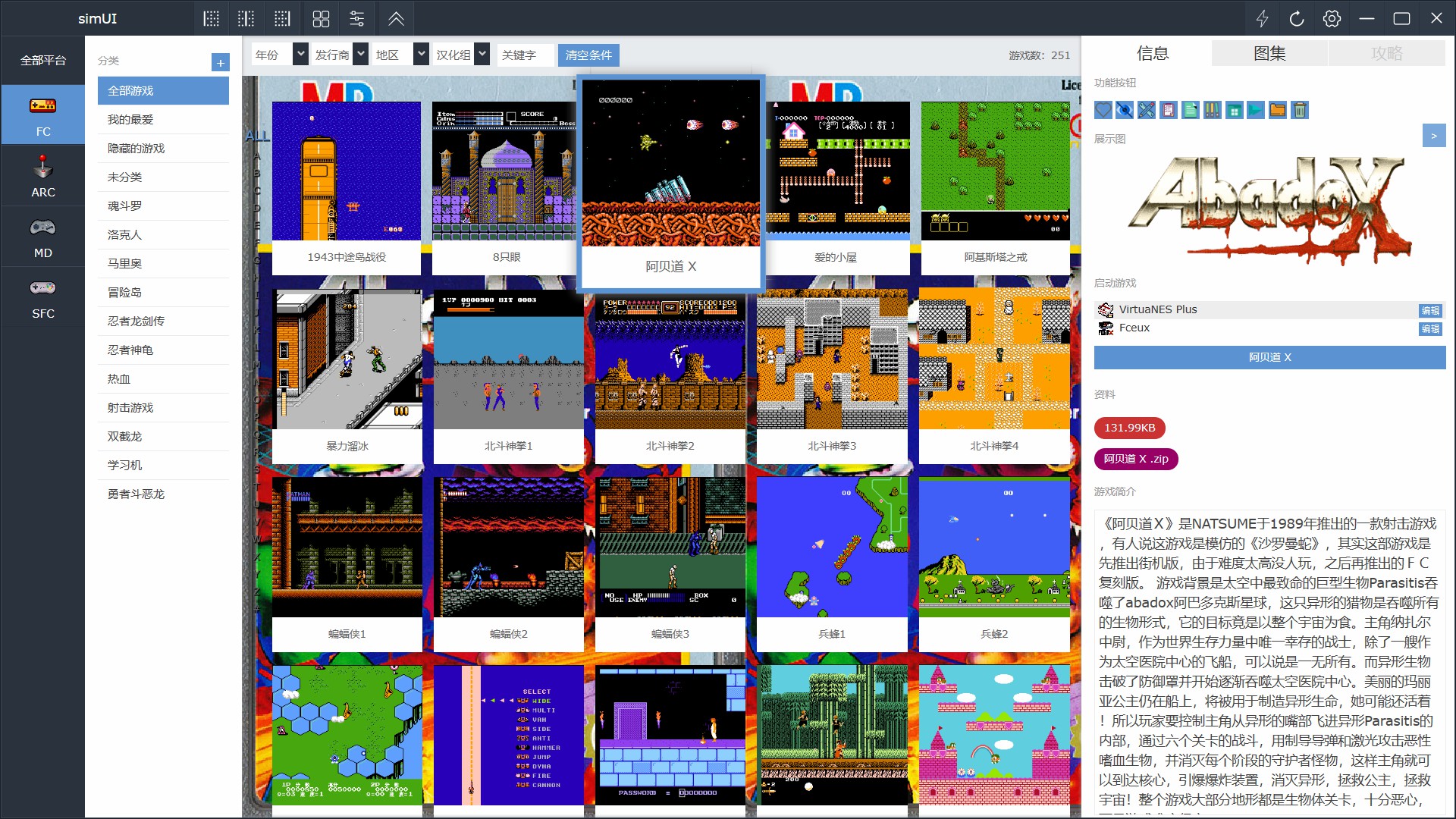Open the grid layout view icon
The width and height of the screenshot is (1456, 819).
tap(321, 18)
